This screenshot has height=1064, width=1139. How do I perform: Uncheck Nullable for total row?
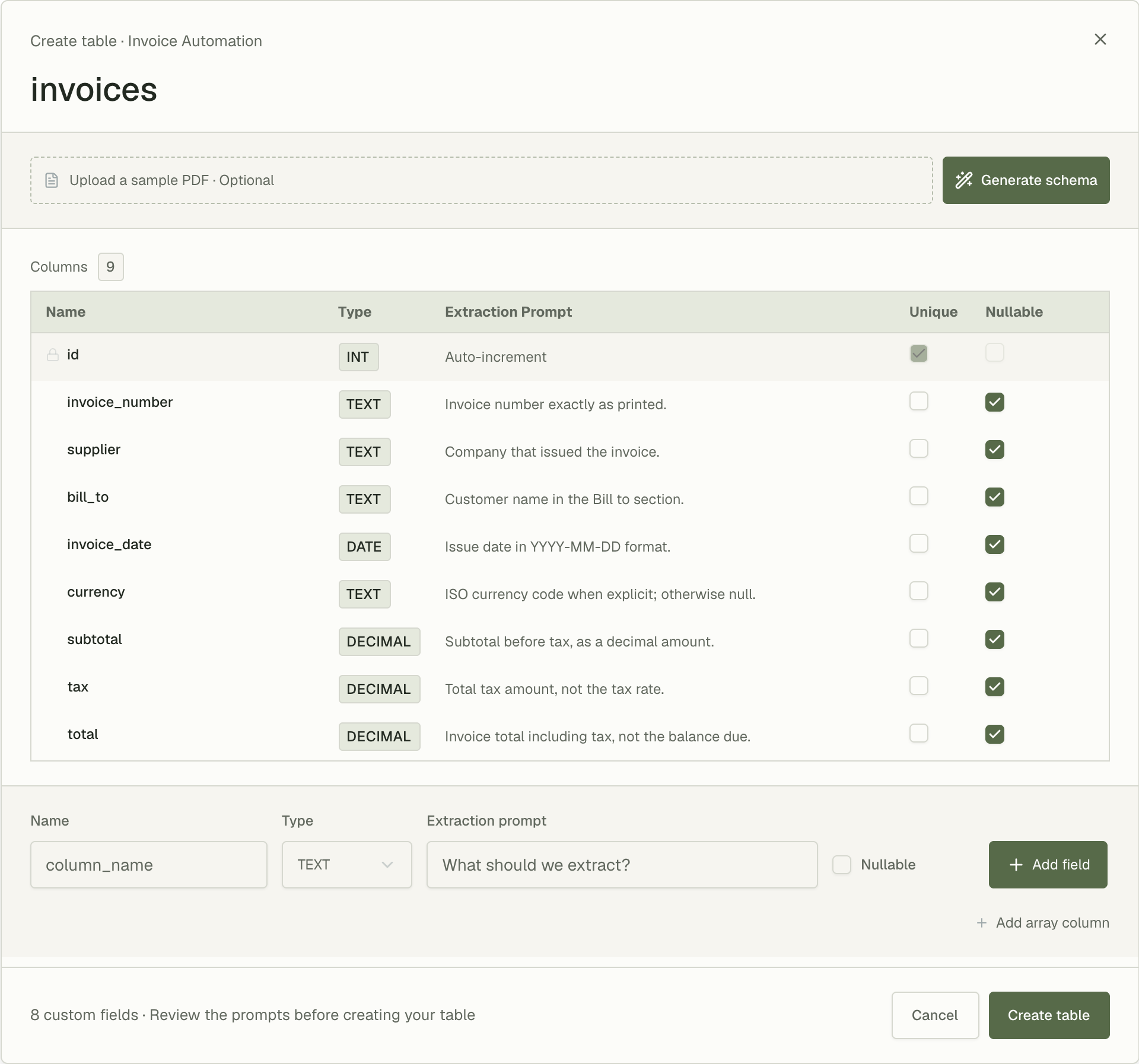point(995,734)
